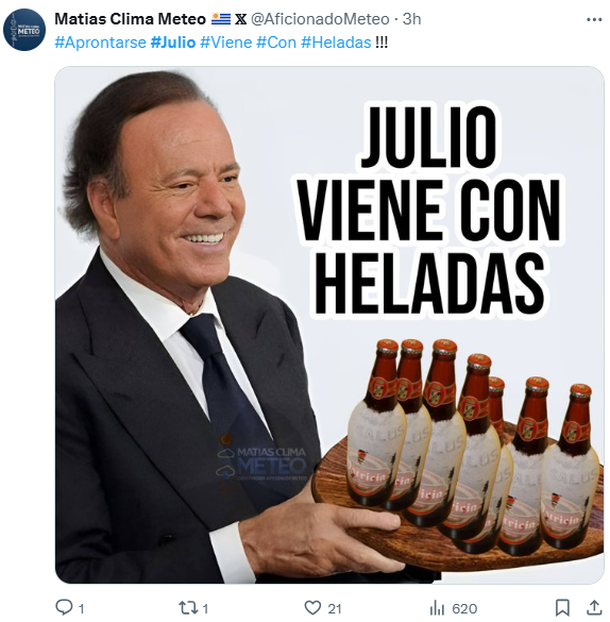This screenshot has width=610, height=622.
Task: Open the 3h timestamp permalink
Action: tap(412, 19)
